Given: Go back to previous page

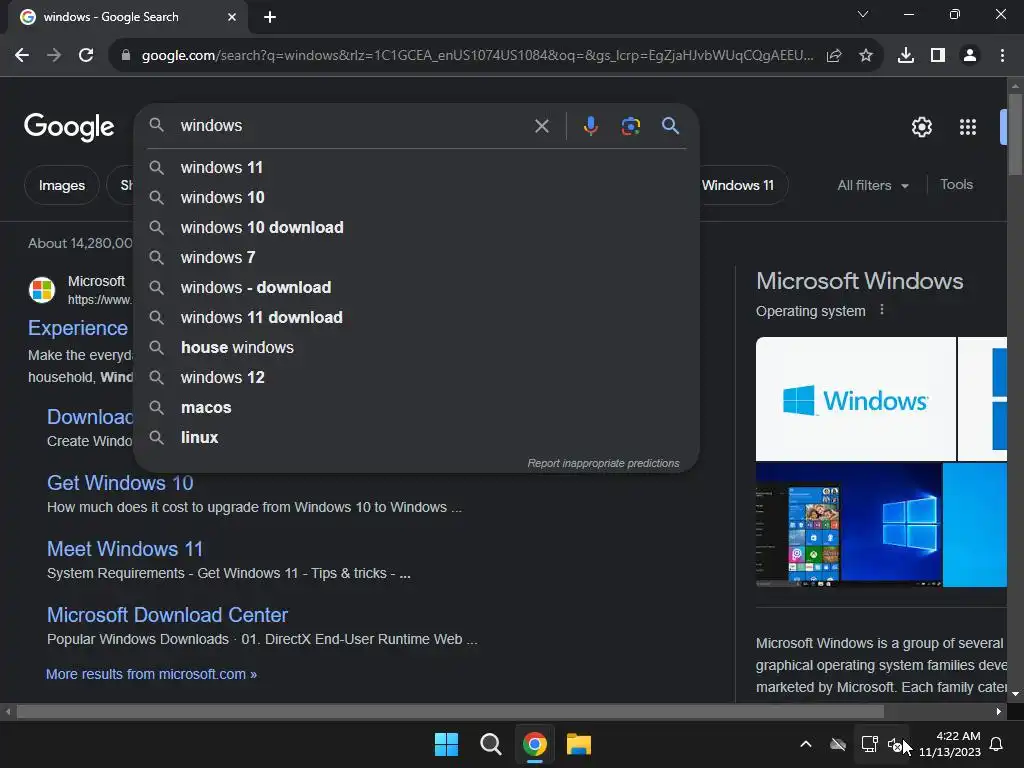Looking at the screenshot, I should coord(22,56).
